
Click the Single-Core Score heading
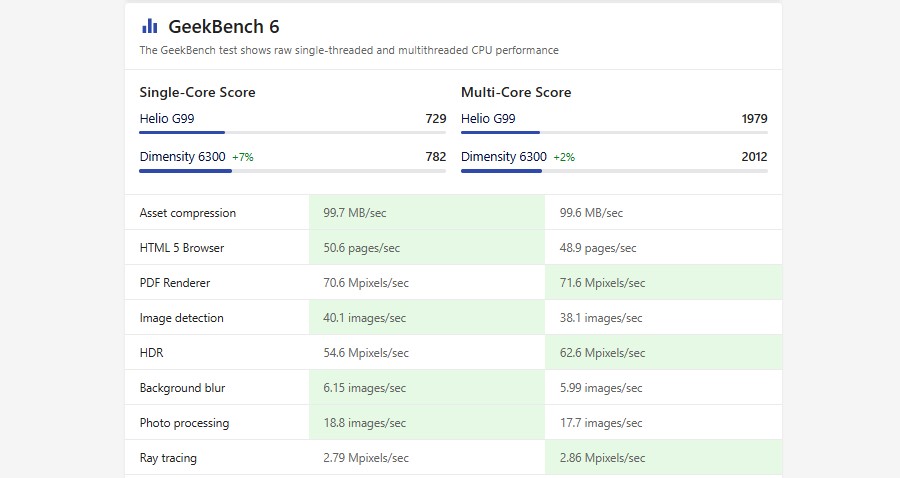tap(197, 92)
